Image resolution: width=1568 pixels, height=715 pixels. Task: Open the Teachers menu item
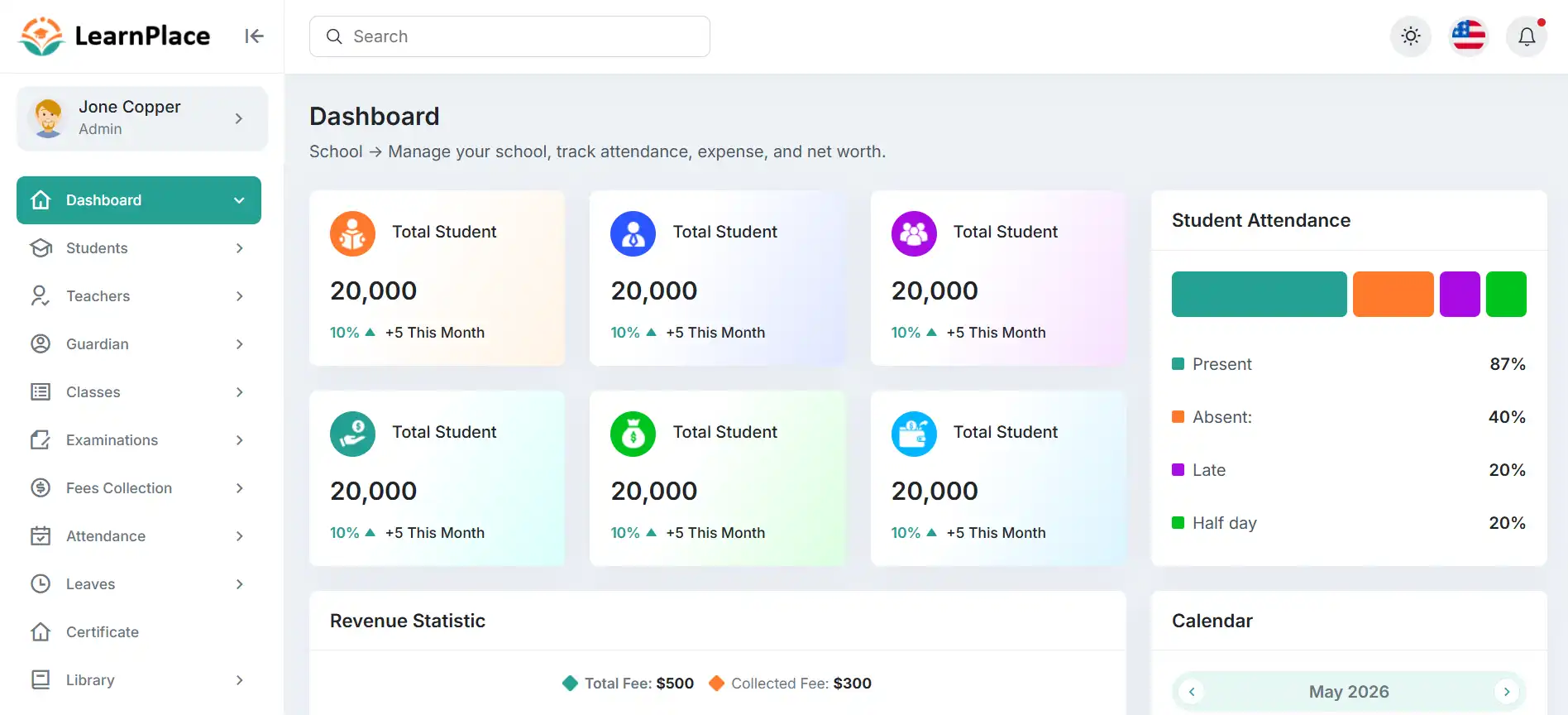pos(139,296)
